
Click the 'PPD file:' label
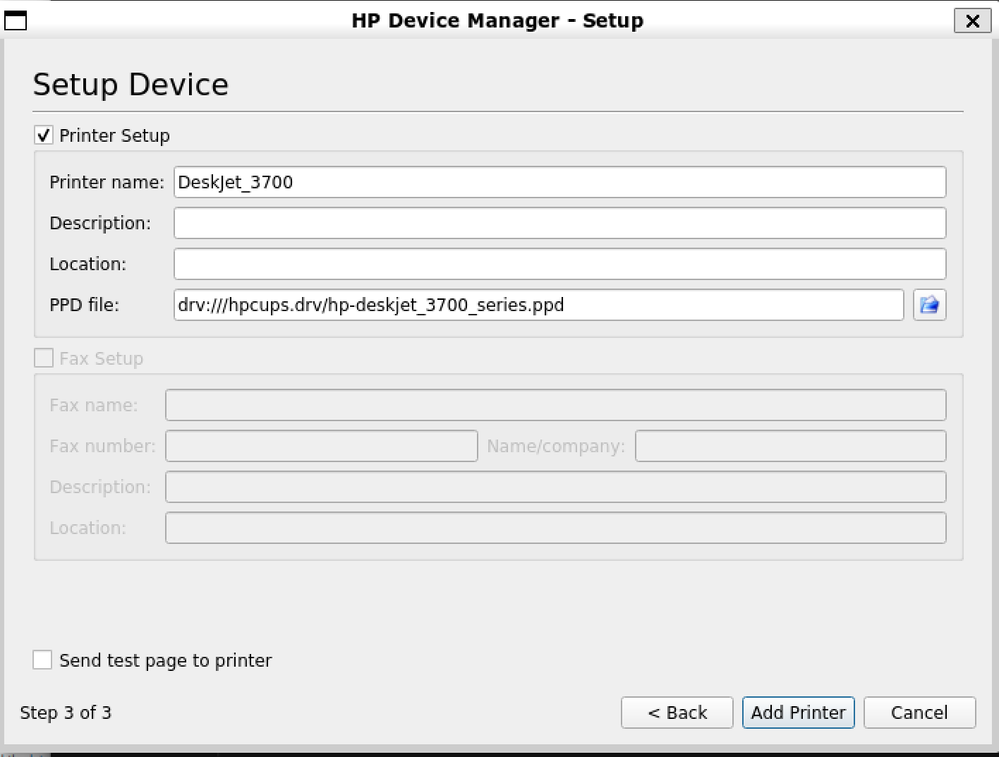pyautogui.click(x=84, y=305)
